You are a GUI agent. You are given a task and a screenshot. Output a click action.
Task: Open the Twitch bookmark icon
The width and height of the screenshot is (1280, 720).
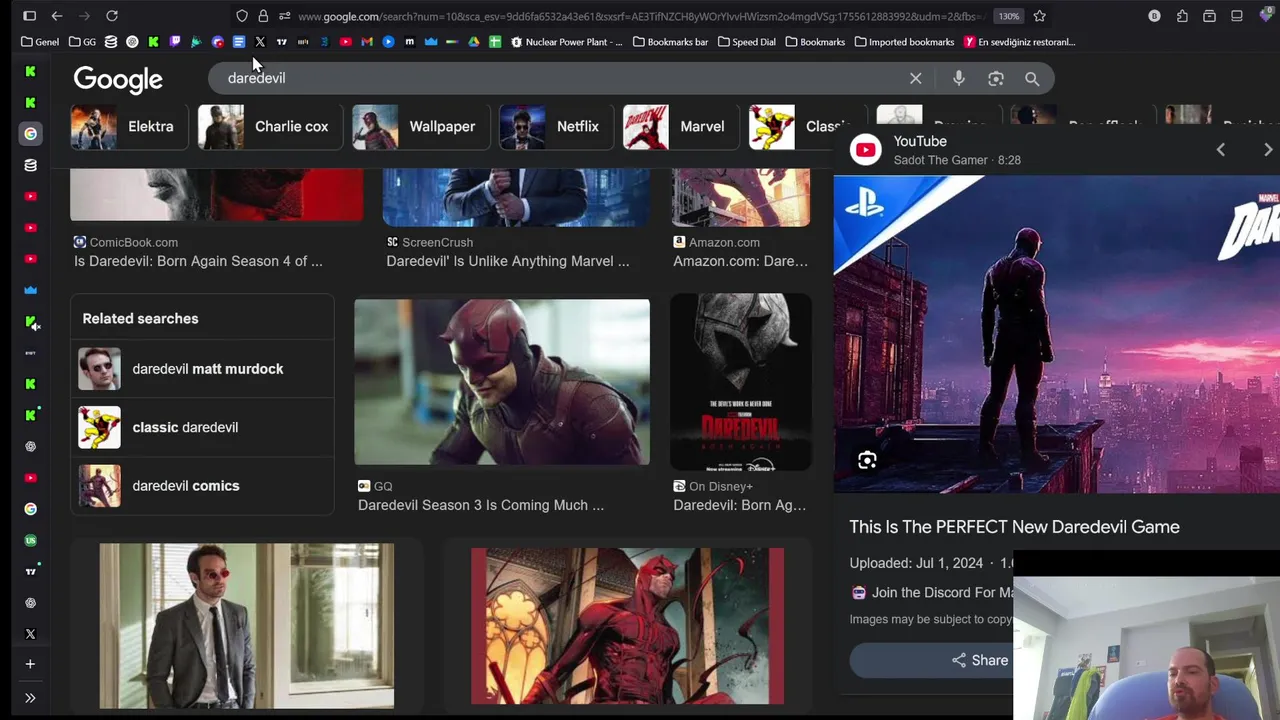pos(175,42)
